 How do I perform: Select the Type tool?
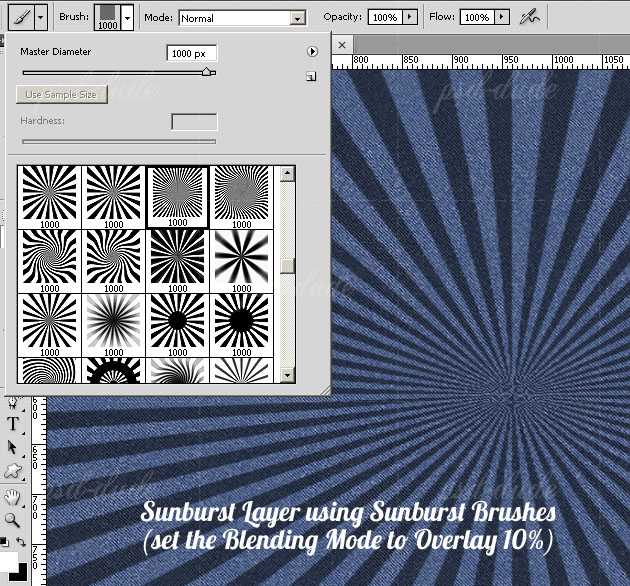tap(13, 424)
